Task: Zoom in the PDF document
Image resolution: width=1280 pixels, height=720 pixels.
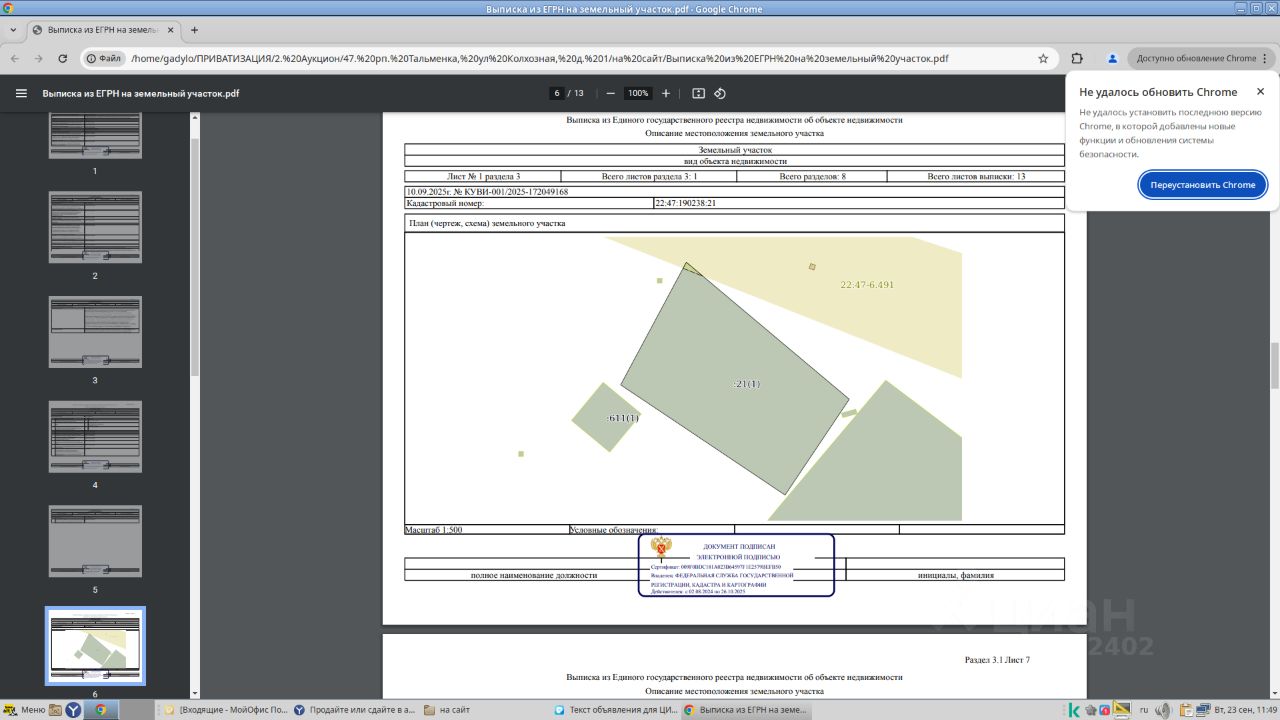Action: [x=666, y=93]
